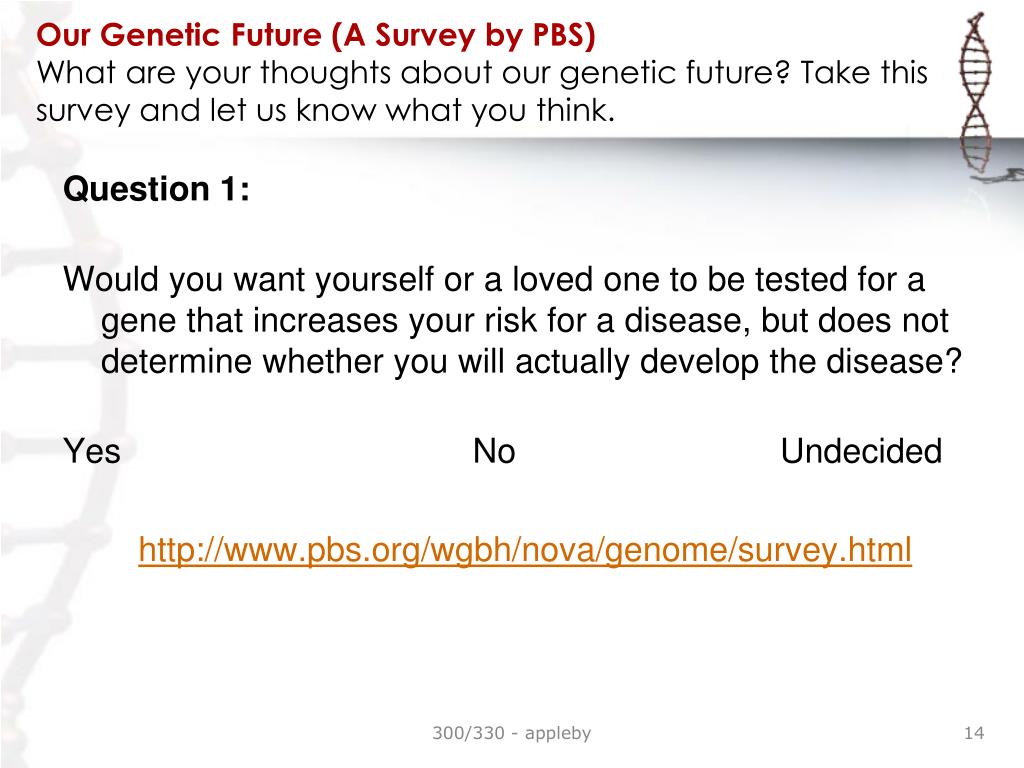This screenshot has height=768, width=1024.
Task: Click the slide number 14
Action: point(974,733)
